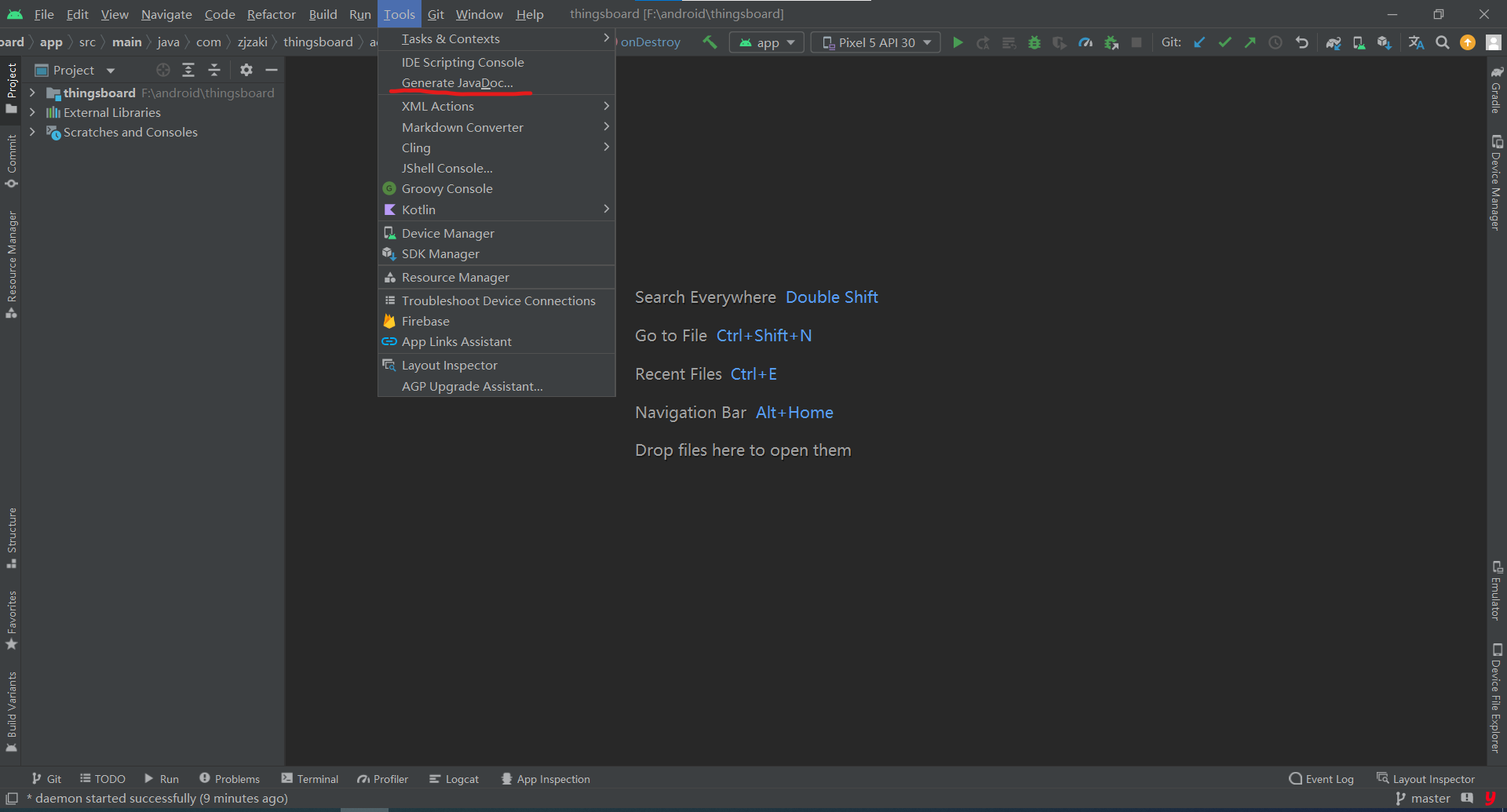Sync Project with Gradle Files icon
1507x812 pixels.
tap(1334, 42)
